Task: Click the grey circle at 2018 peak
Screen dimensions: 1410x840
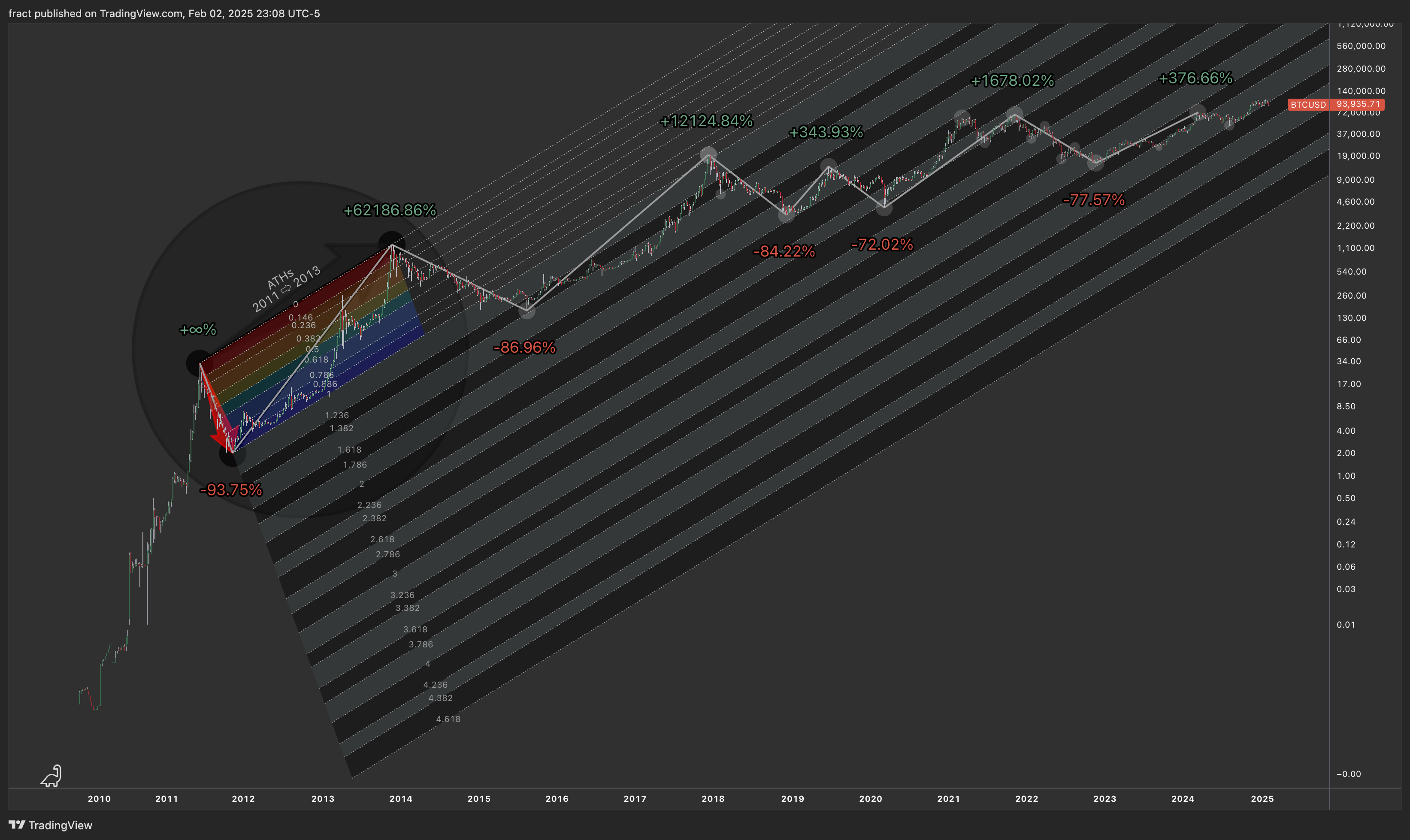Action: [x=709, y=154]
